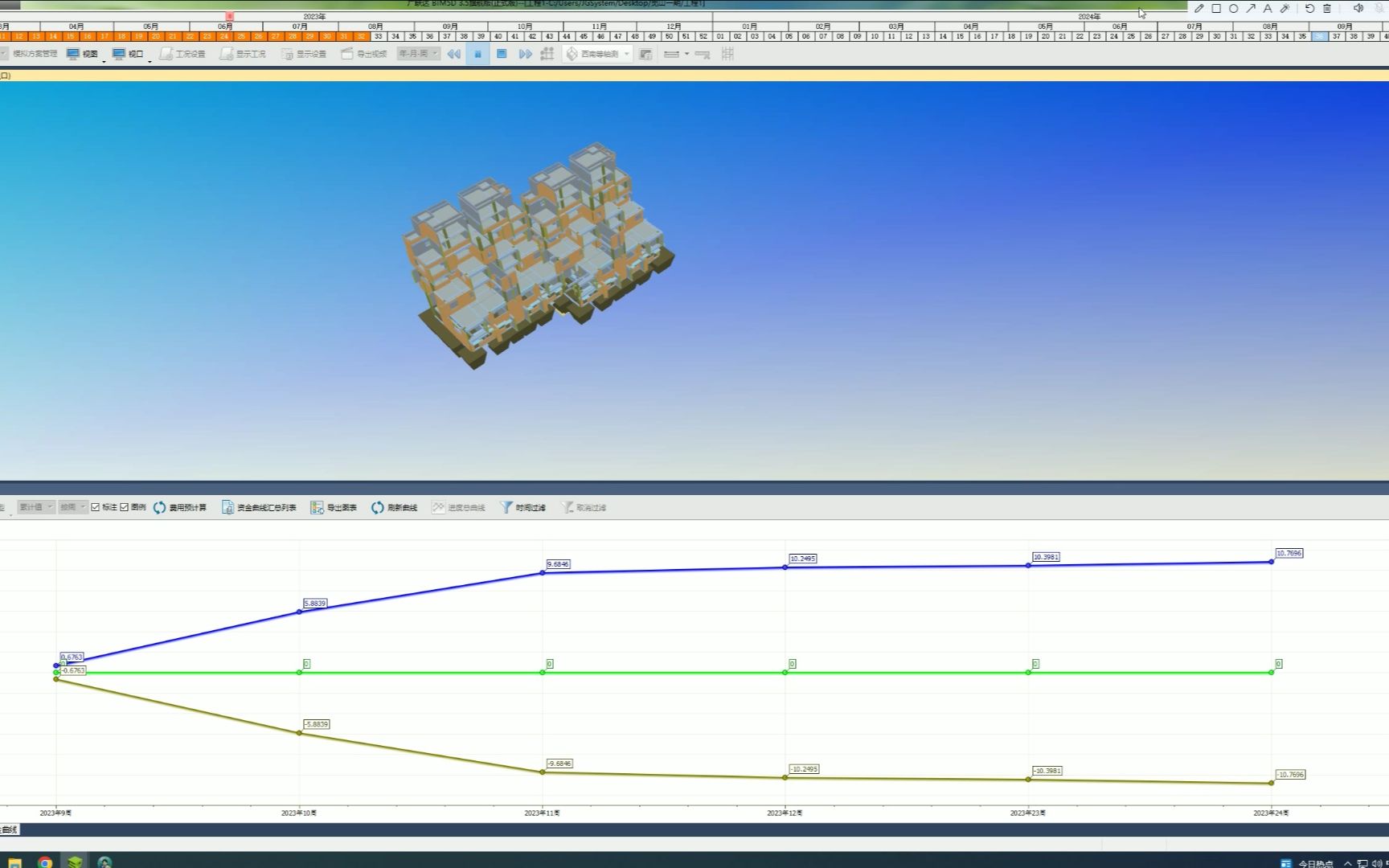This screenshot has height=868, width=1389.
Task: Open 工况设置 condition settings
Action: pos(182,54)
